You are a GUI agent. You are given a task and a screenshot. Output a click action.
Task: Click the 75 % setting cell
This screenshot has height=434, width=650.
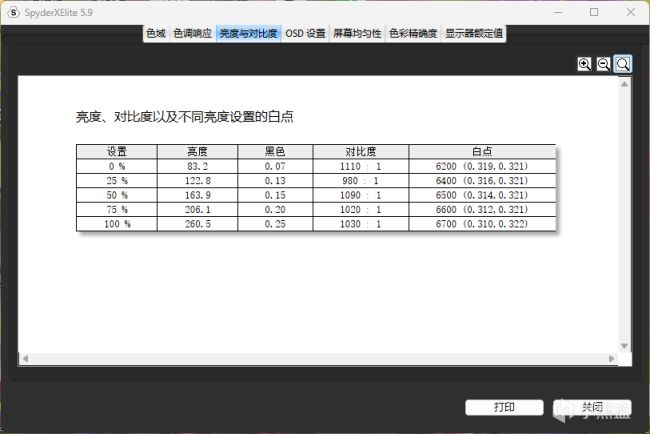pos(117,210)
